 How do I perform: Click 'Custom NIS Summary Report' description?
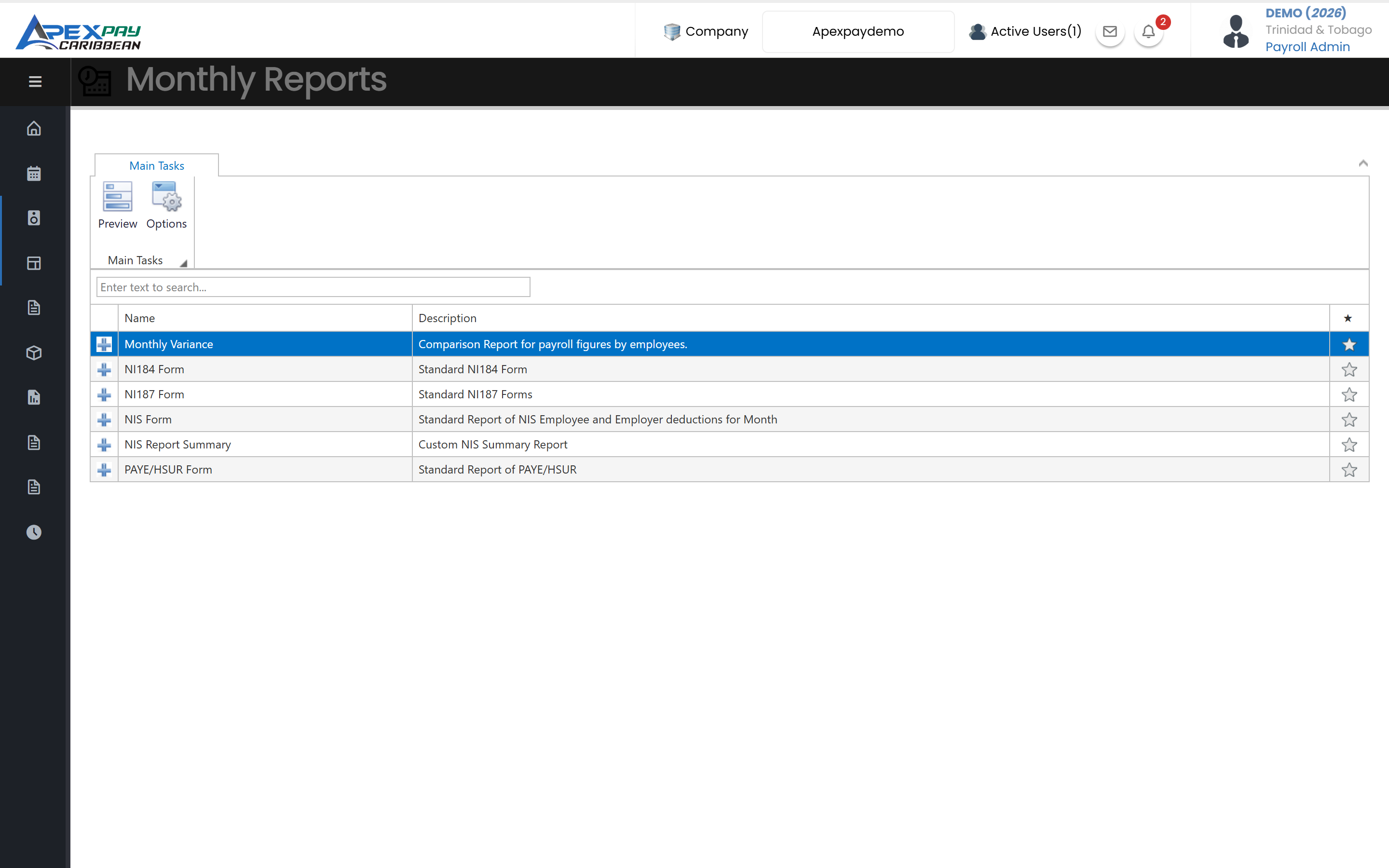[x=492, y=445]
